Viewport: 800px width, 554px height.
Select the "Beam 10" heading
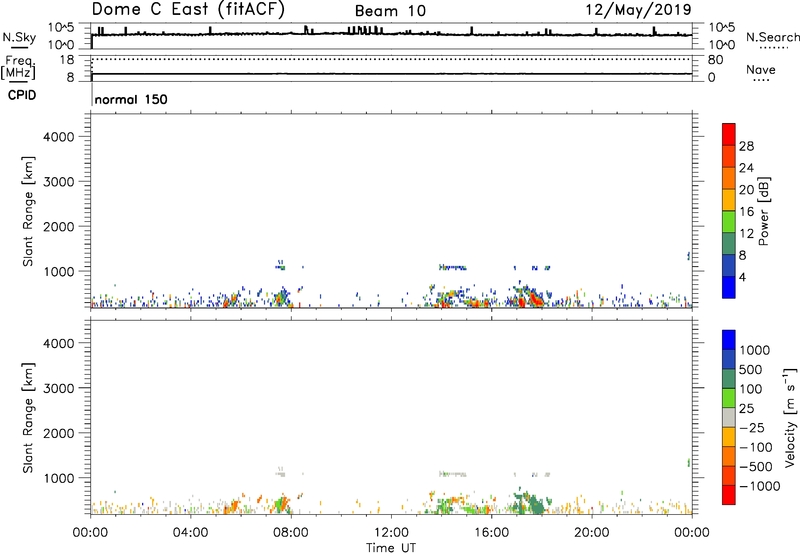pos(390,11)
